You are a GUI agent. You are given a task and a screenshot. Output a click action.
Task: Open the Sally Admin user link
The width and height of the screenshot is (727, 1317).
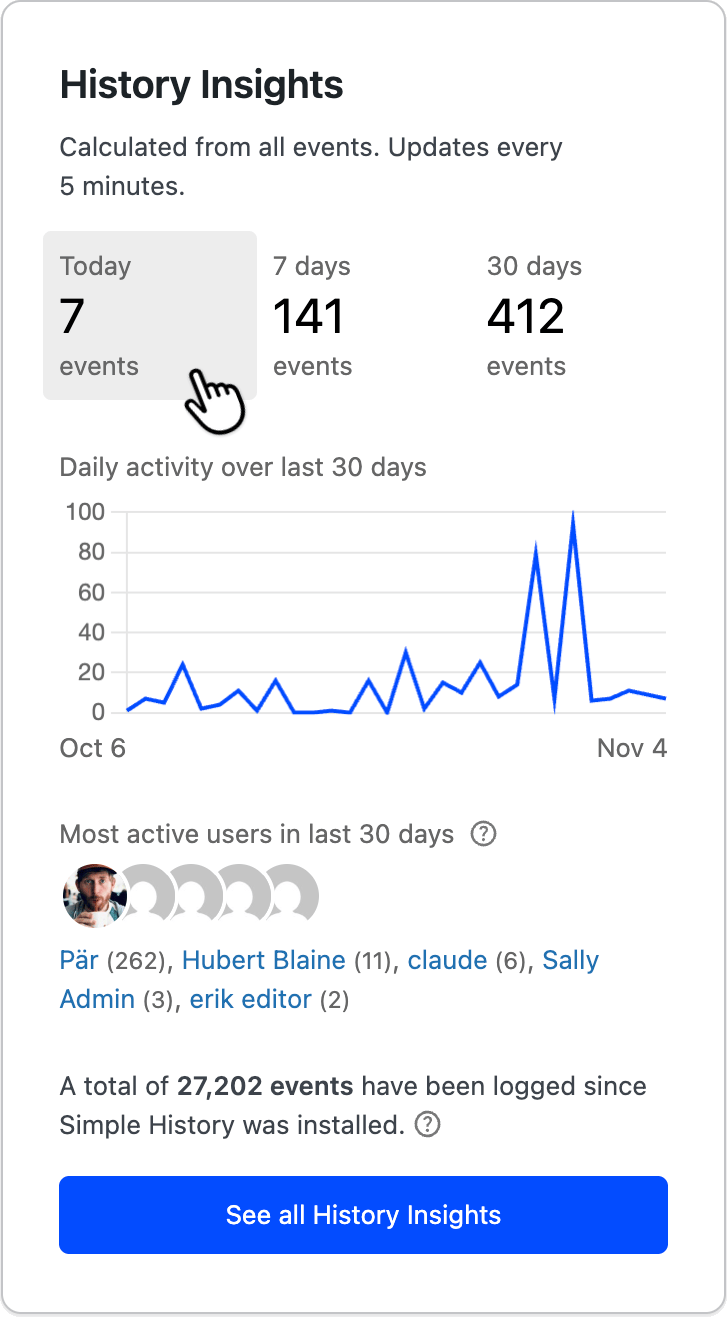pyautogui.click(x=570, y=959)
